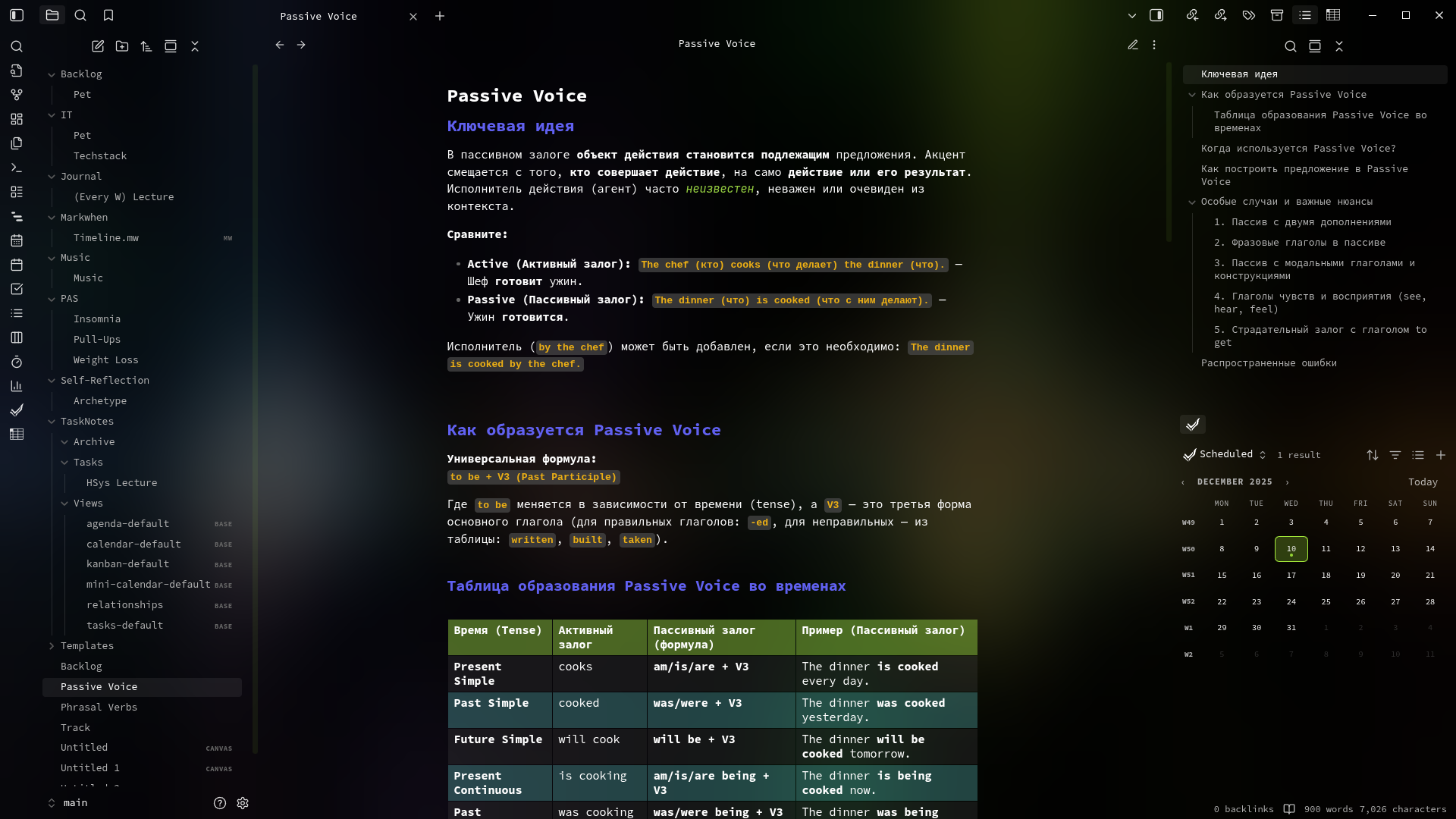Open the bookmarks tab
Viewport: 1456px width, 819px height.
tap(108, 15)
